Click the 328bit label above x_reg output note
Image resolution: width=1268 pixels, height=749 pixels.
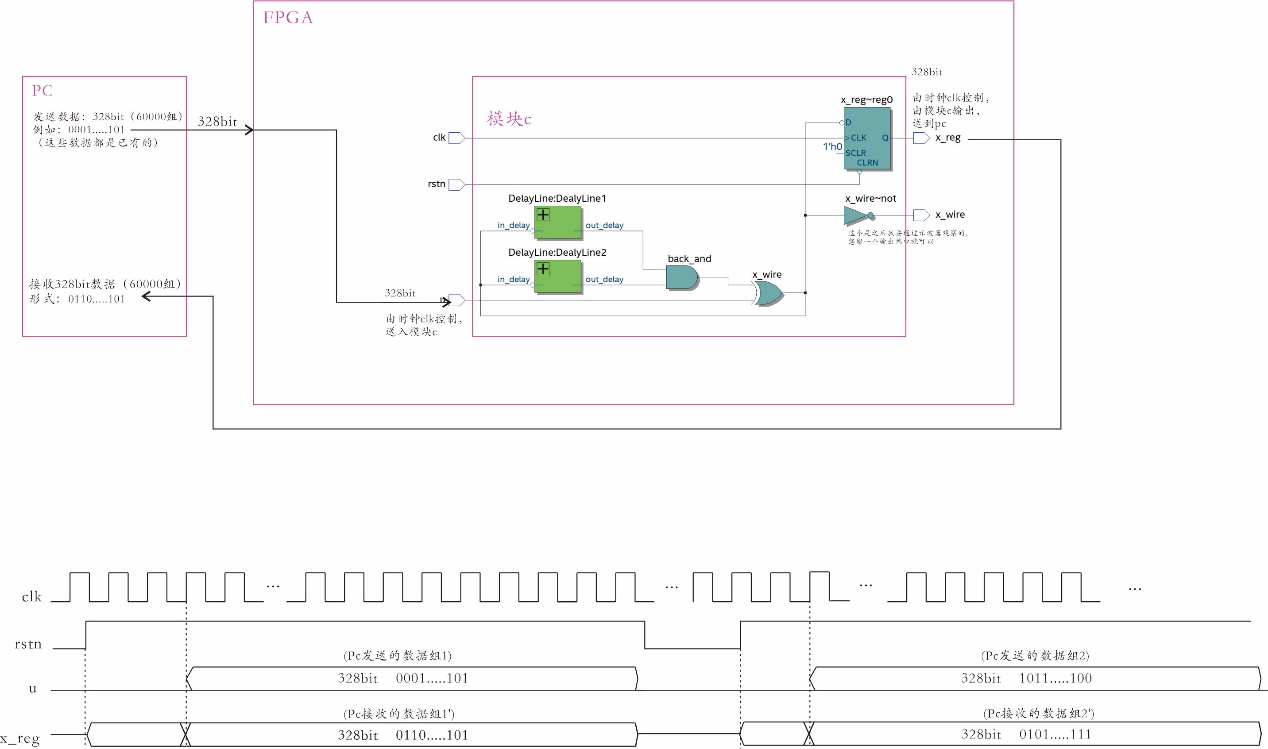(x=927, y=72)
